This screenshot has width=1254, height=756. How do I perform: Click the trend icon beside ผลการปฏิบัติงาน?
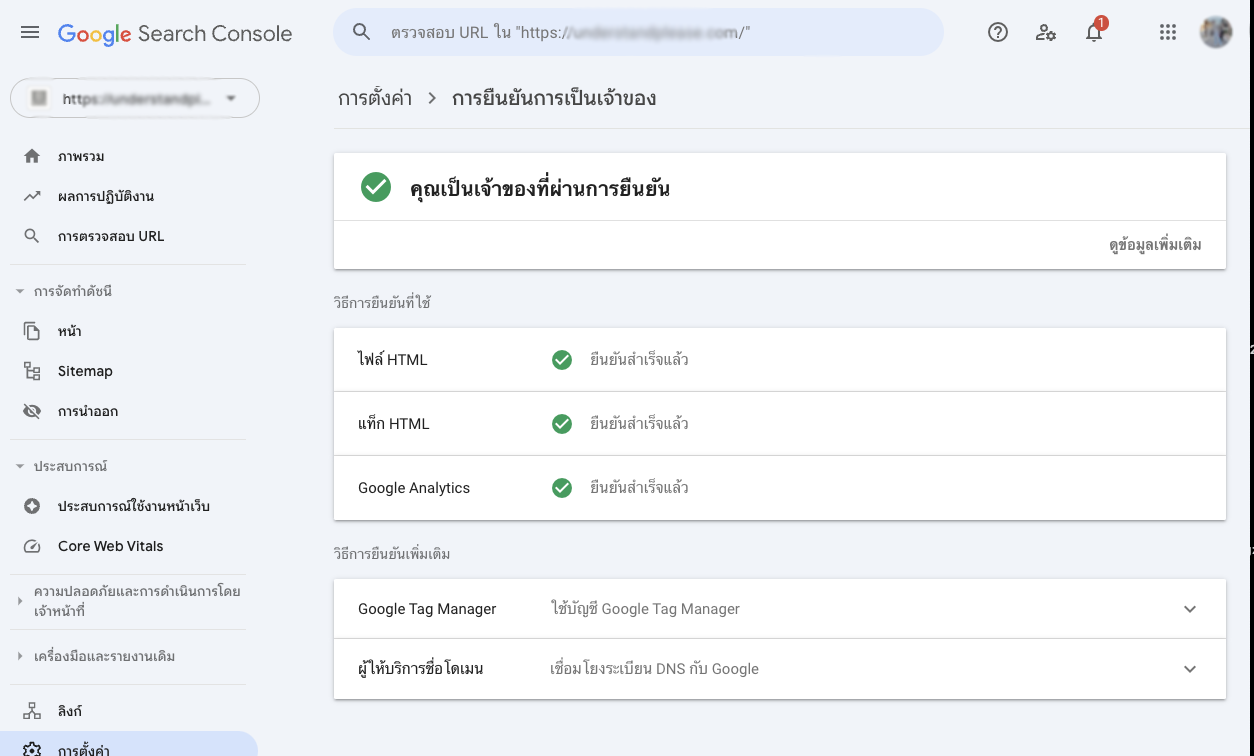tap(32, 196)
